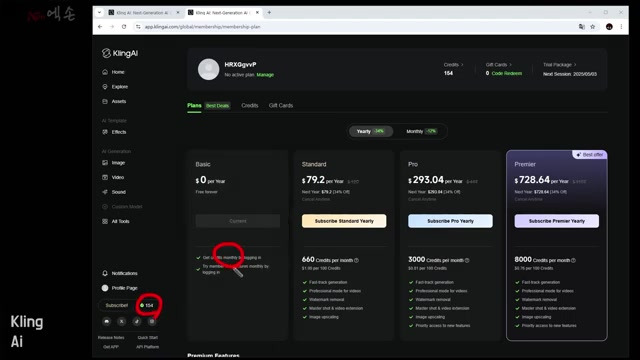Viewport: 640px width, 360px height.
Task: Click the KlingAI logo in sidebar
Action: pos(120,53)
